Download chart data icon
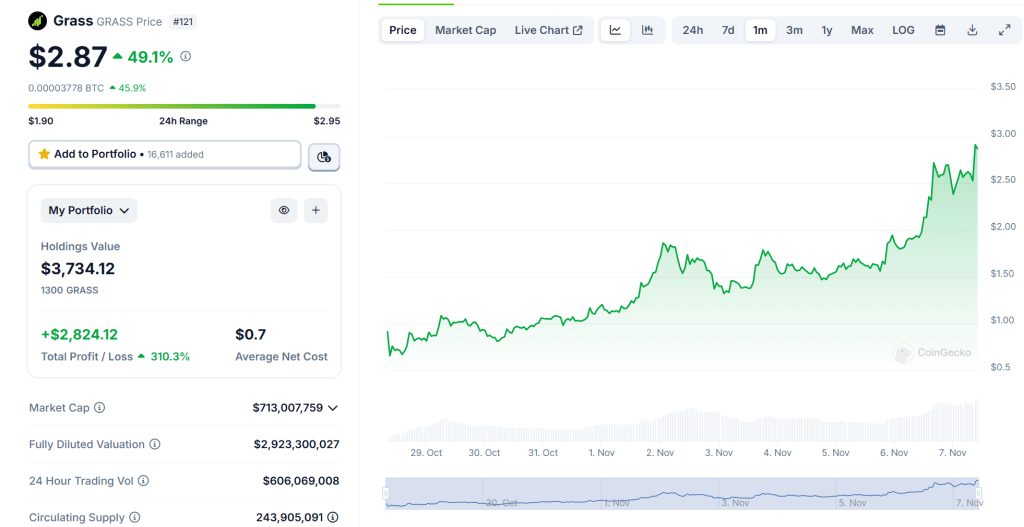1024x527 pixels. pyautogui.click(x=972, y=30)
